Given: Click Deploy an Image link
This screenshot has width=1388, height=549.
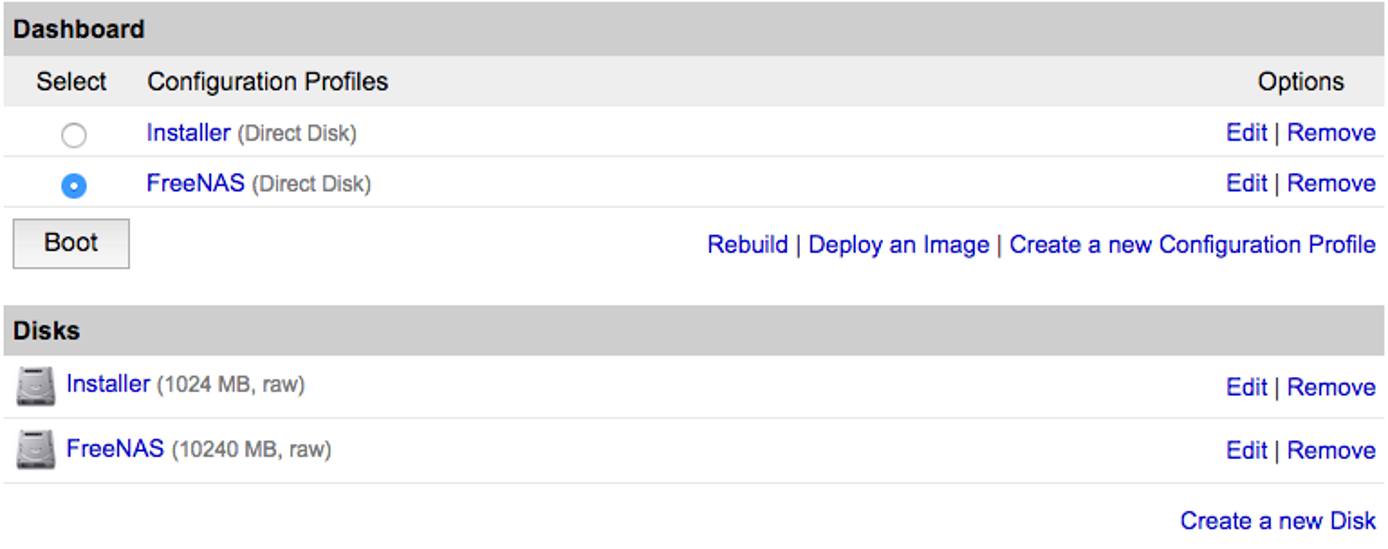Looking at the screenshot, I should point(898,245).
